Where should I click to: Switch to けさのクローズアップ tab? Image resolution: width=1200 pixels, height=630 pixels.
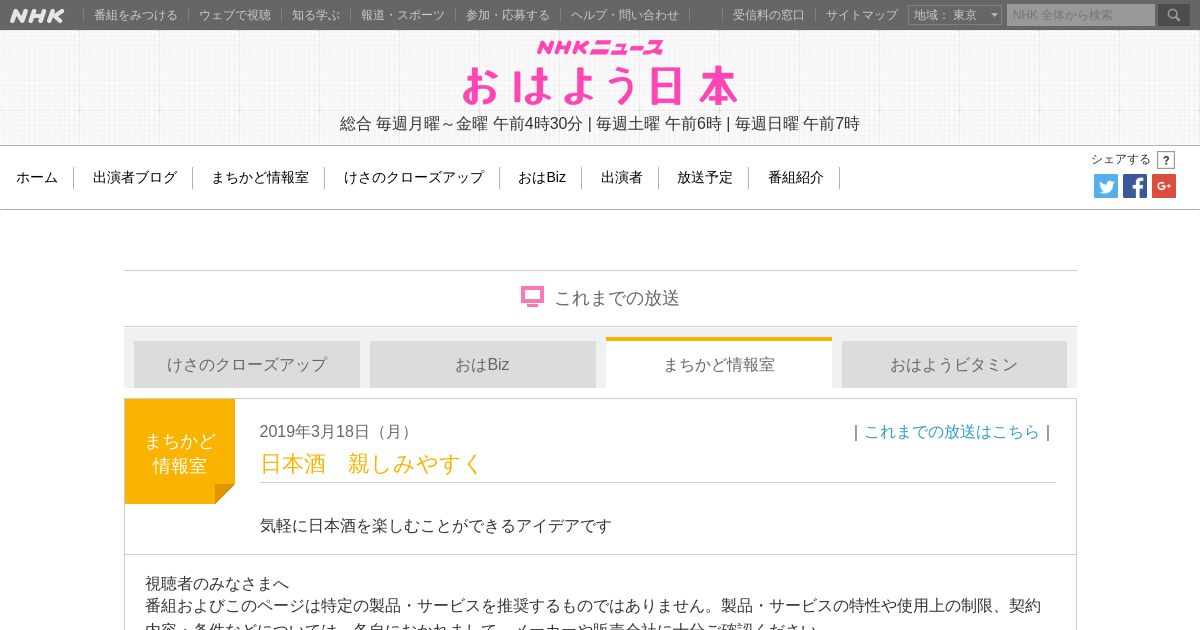click(x=247, y=364)
